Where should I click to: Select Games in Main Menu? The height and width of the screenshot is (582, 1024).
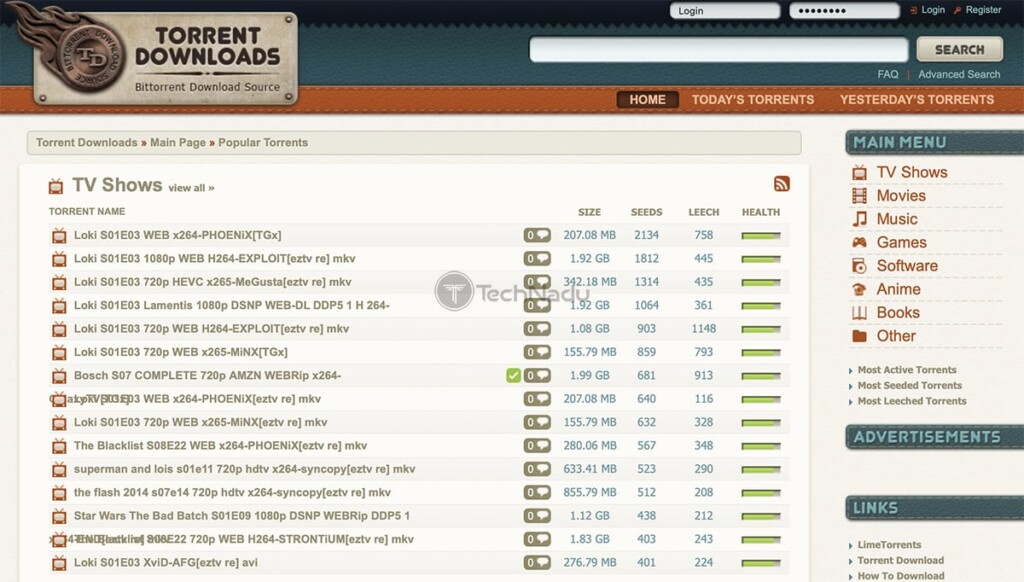tap(901, 242)
